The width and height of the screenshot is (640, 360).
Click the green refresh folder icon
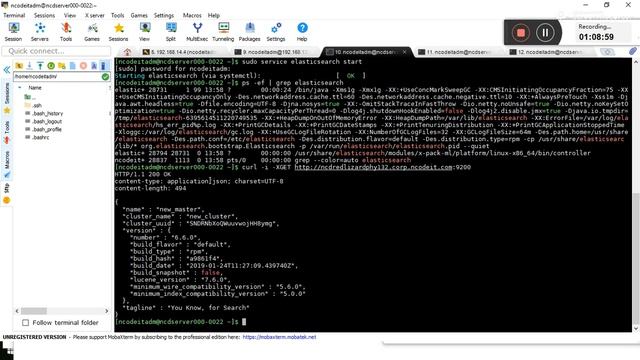[51, 66]
